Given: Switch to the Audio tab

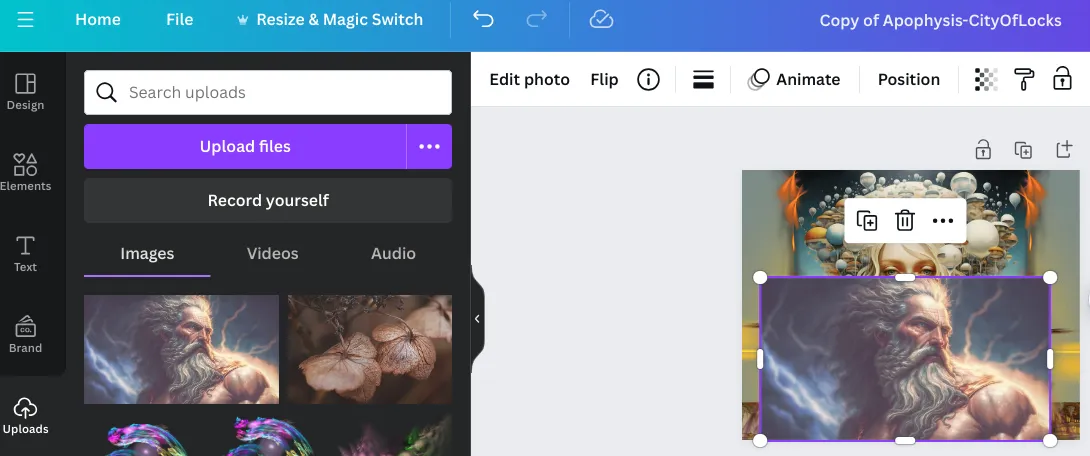Looking at the screenshot, I should (x=393, y=254).
